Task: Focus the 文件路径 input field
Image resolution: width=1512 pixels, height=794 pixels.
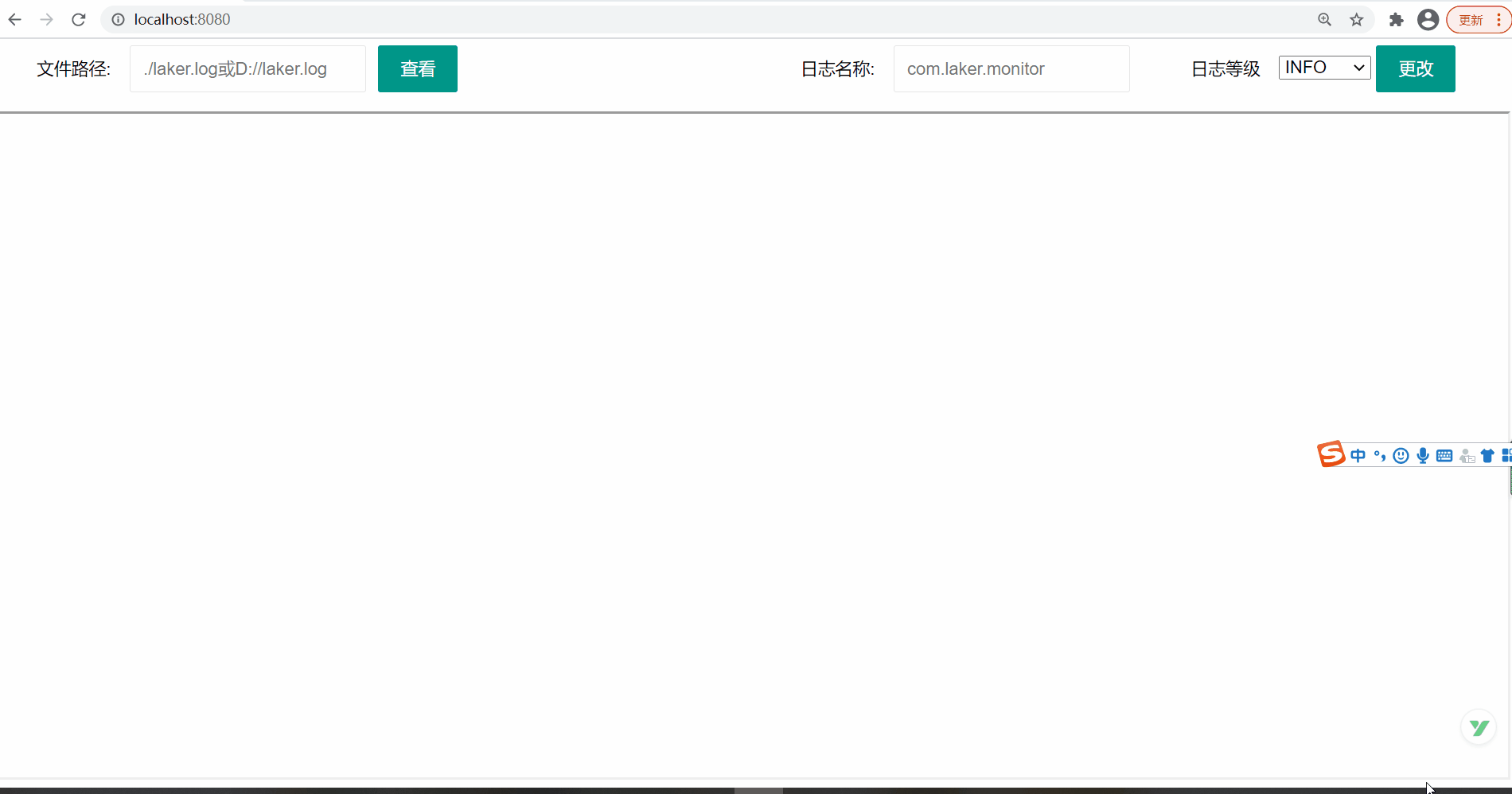Action: point(247,68)
